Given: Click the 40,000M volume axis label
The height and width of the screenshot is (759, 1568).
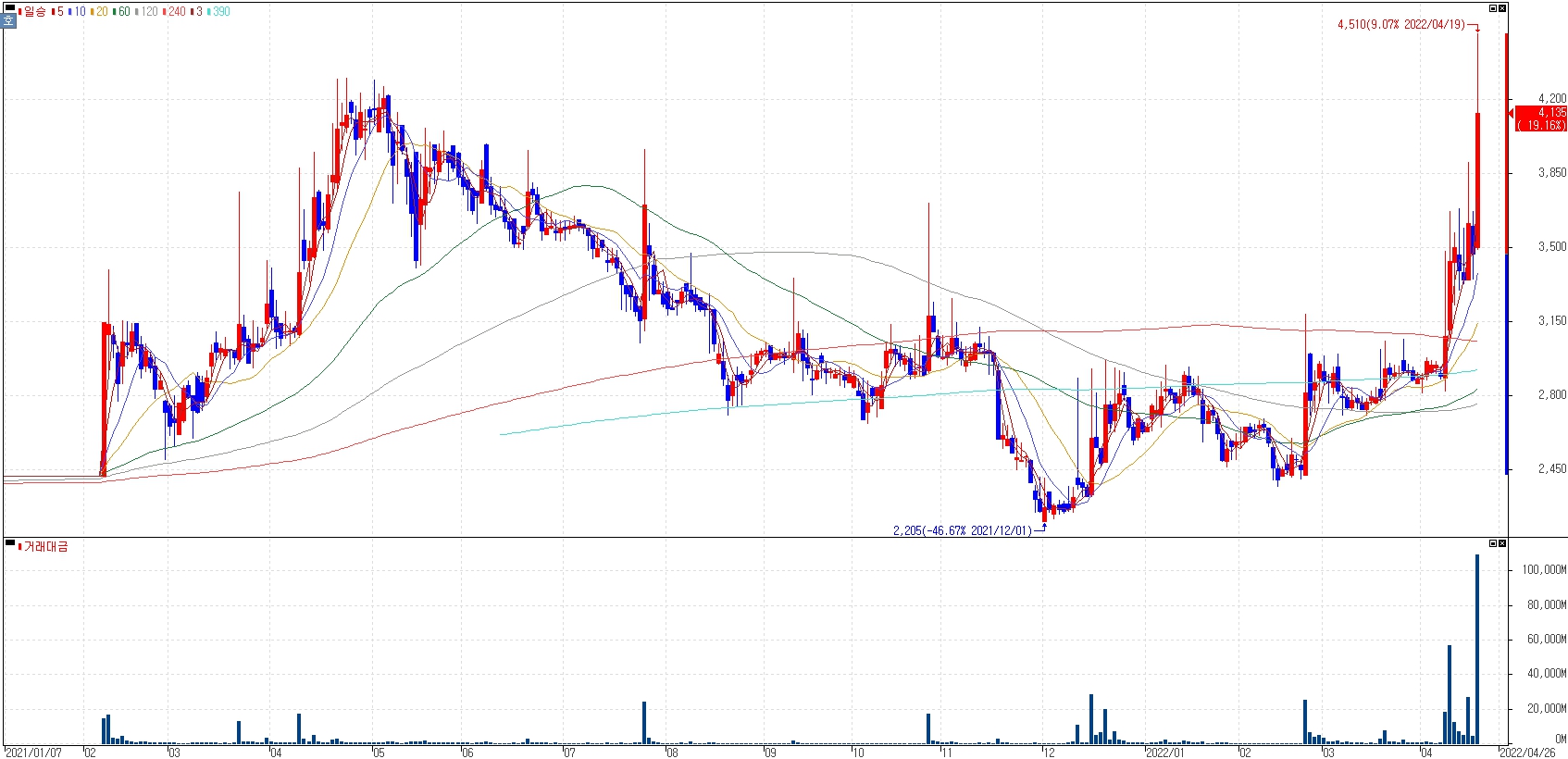Looking at the screenshot, I should [1547, 674].
